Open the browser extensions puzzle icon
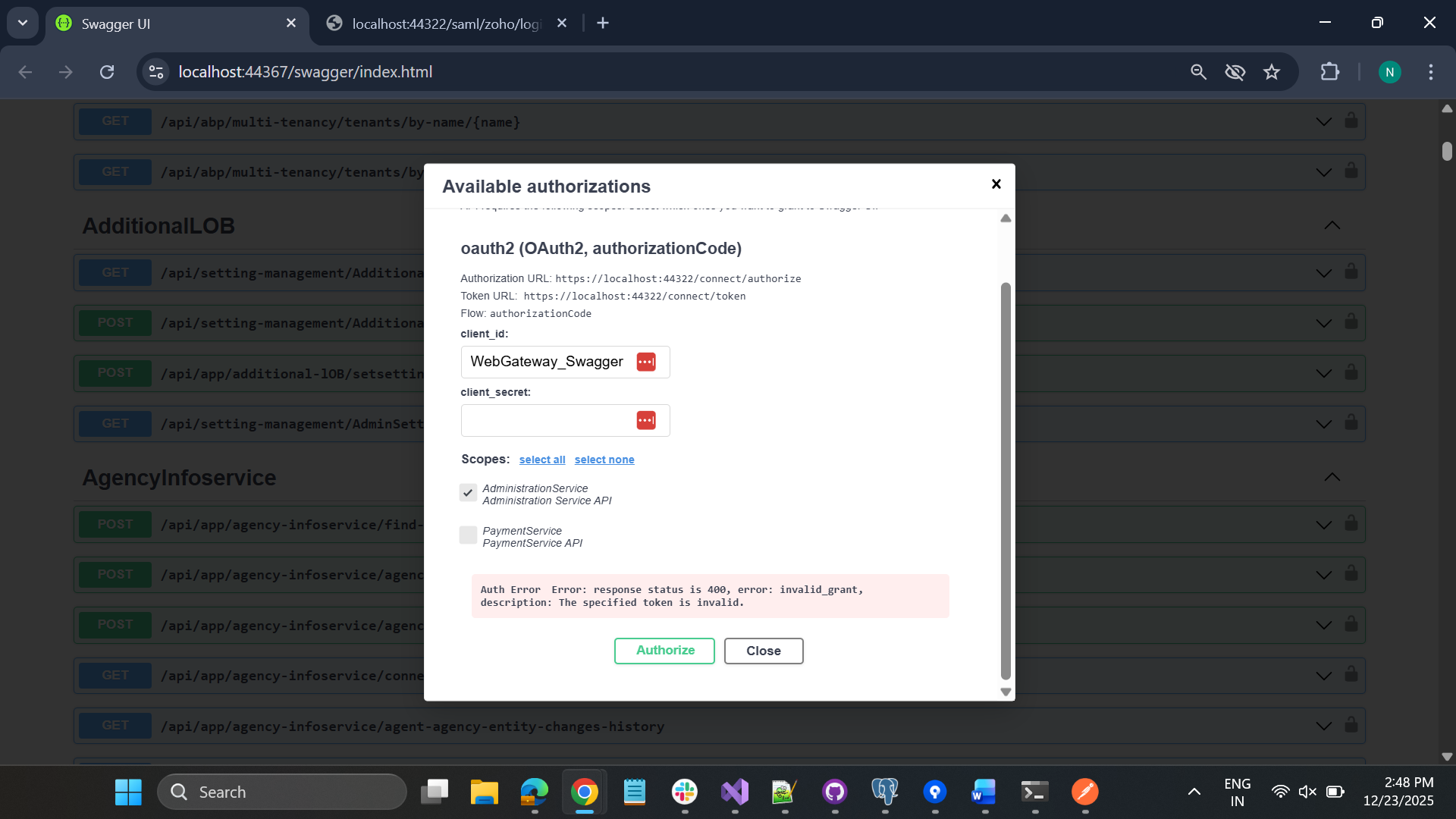 coord(1329,72)
